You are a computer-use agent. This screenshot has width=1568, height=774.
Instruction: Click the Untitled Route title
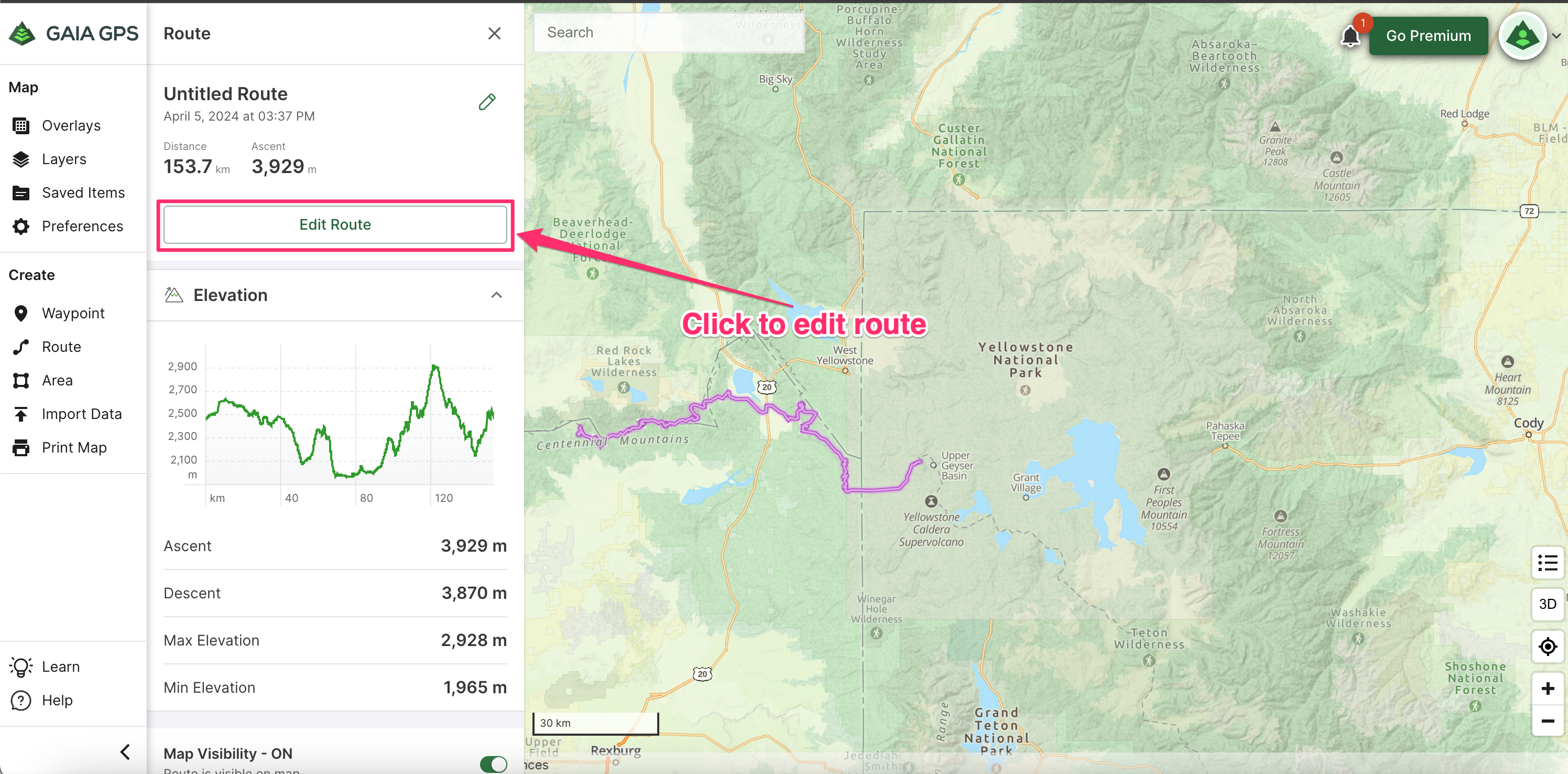[x=225, y=94]
